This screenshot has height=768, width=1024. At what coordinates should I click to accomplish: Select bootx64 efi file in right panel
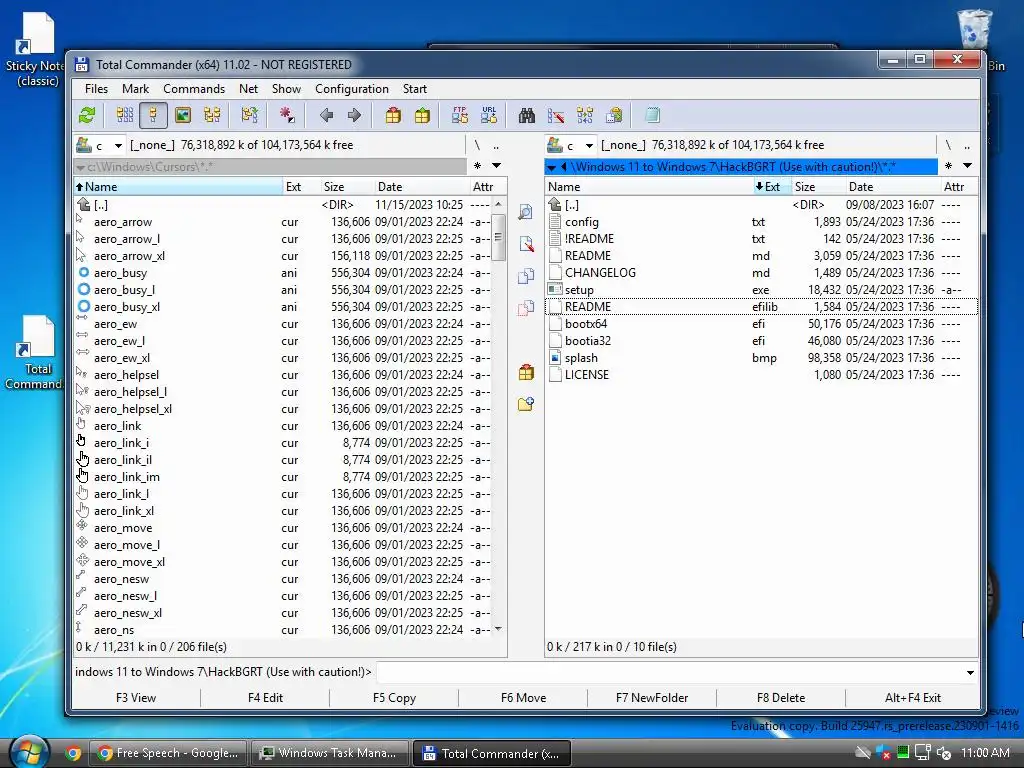(x=761, y=324)
